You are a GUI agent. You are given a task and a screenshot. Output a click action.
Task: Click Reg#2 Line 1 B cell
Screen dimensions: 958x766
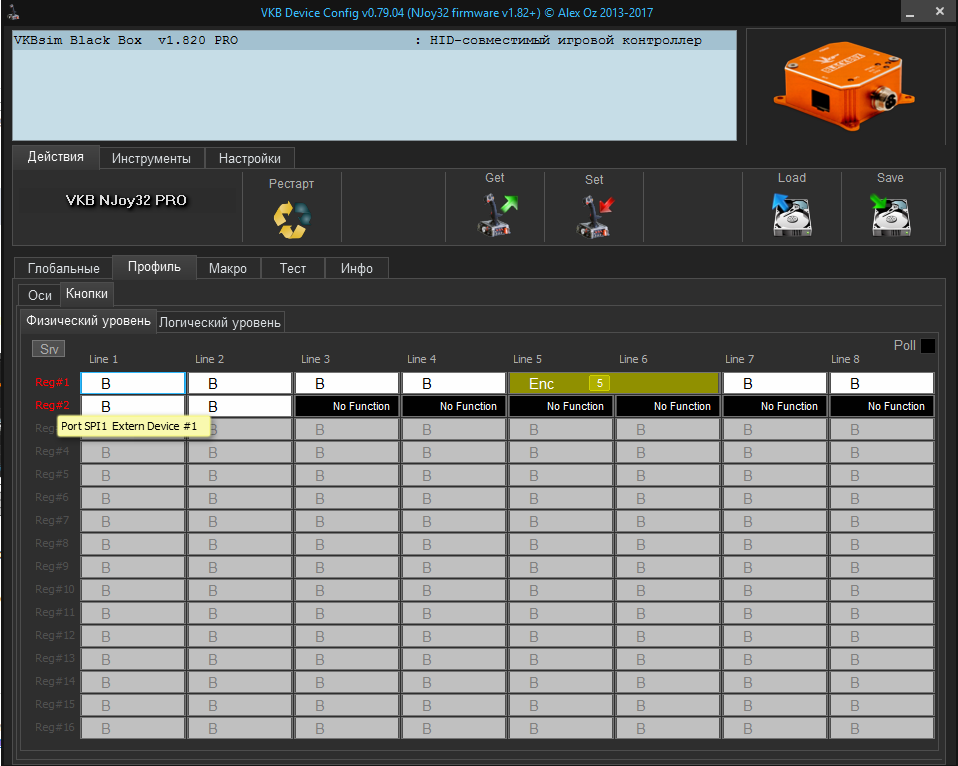(133, 406)
